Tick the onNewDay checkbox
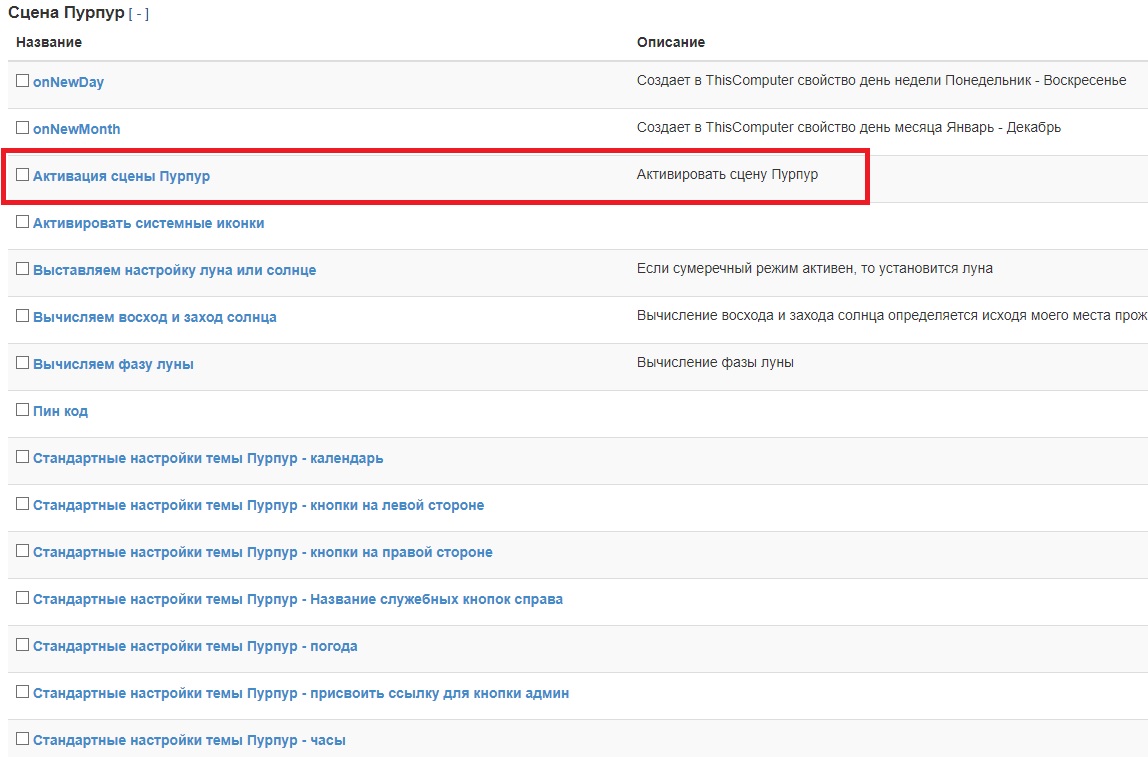1148x757 pixels. click(23, 81)
